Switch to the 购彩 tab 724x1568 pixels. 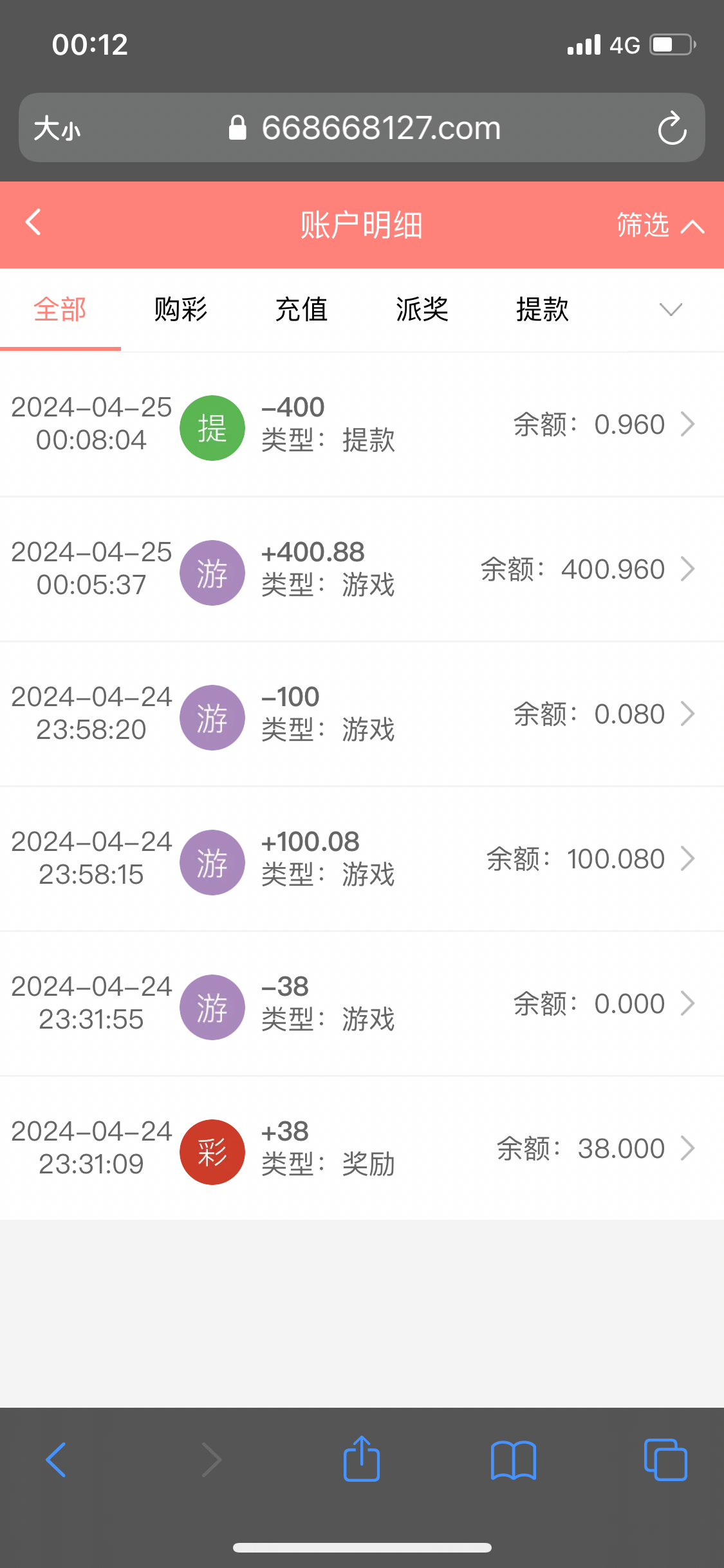[181, 310]
